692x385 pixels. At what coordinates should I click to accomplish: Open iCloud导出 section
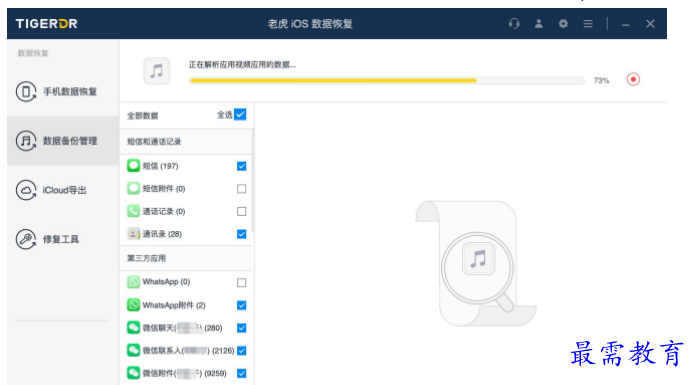[x=63, y=190]
